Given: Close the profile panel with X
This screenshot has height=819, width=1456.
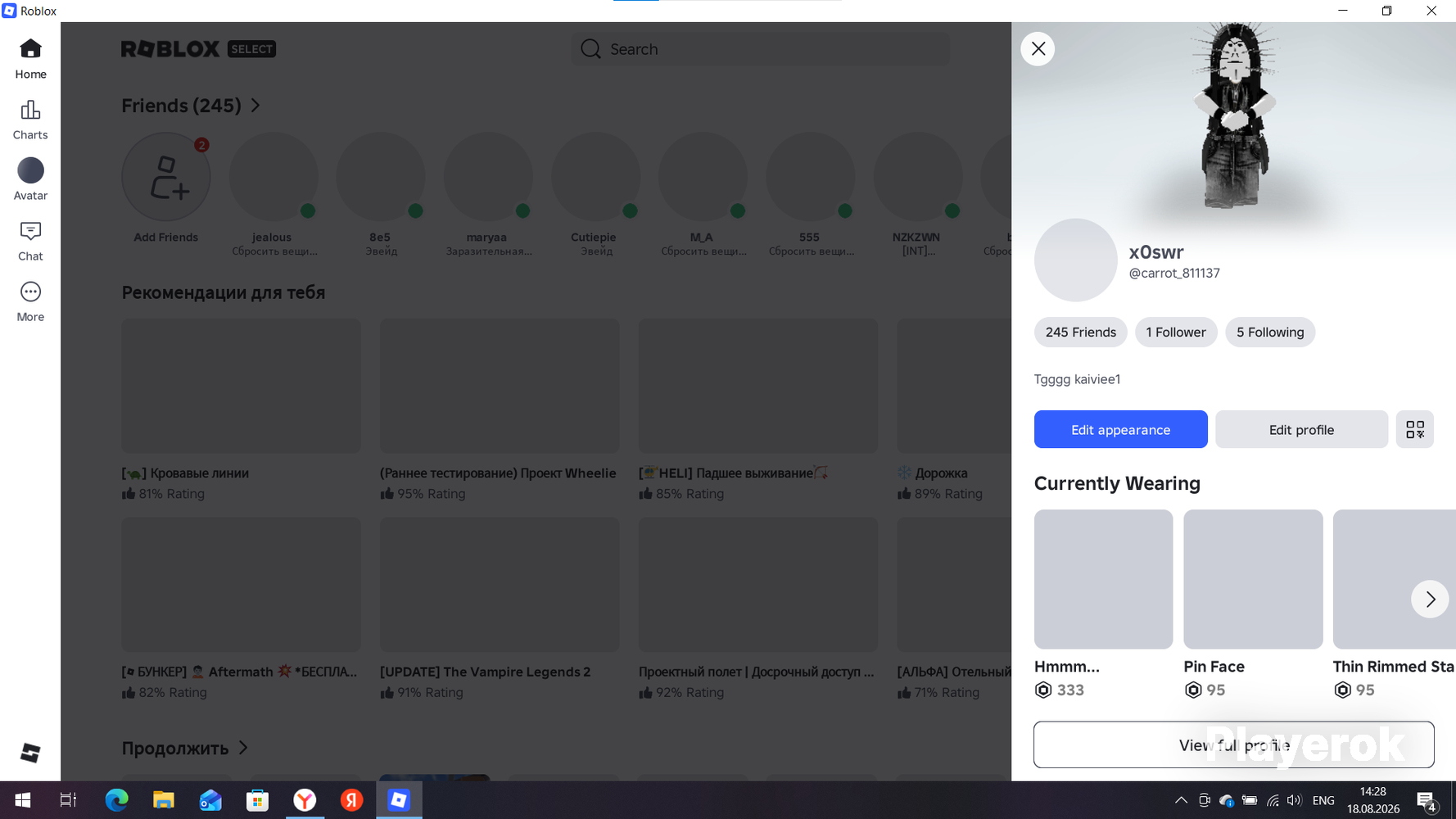Looking at the screenshot, I should [x=1038, y=49].
